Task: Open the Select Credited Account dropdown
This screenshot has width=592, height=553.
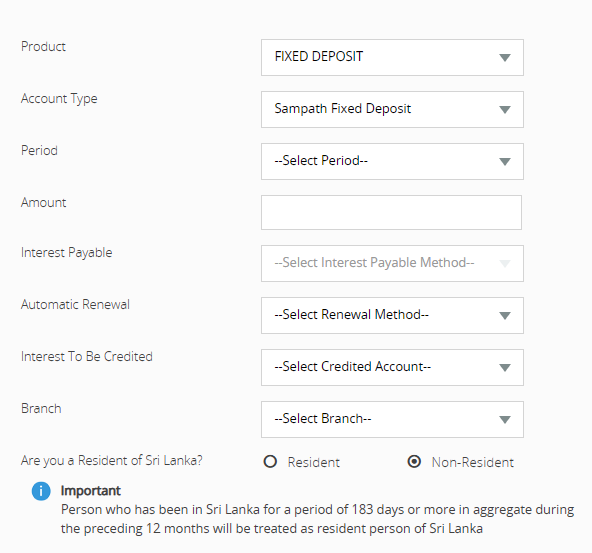Action: click(x=392, y=368)
